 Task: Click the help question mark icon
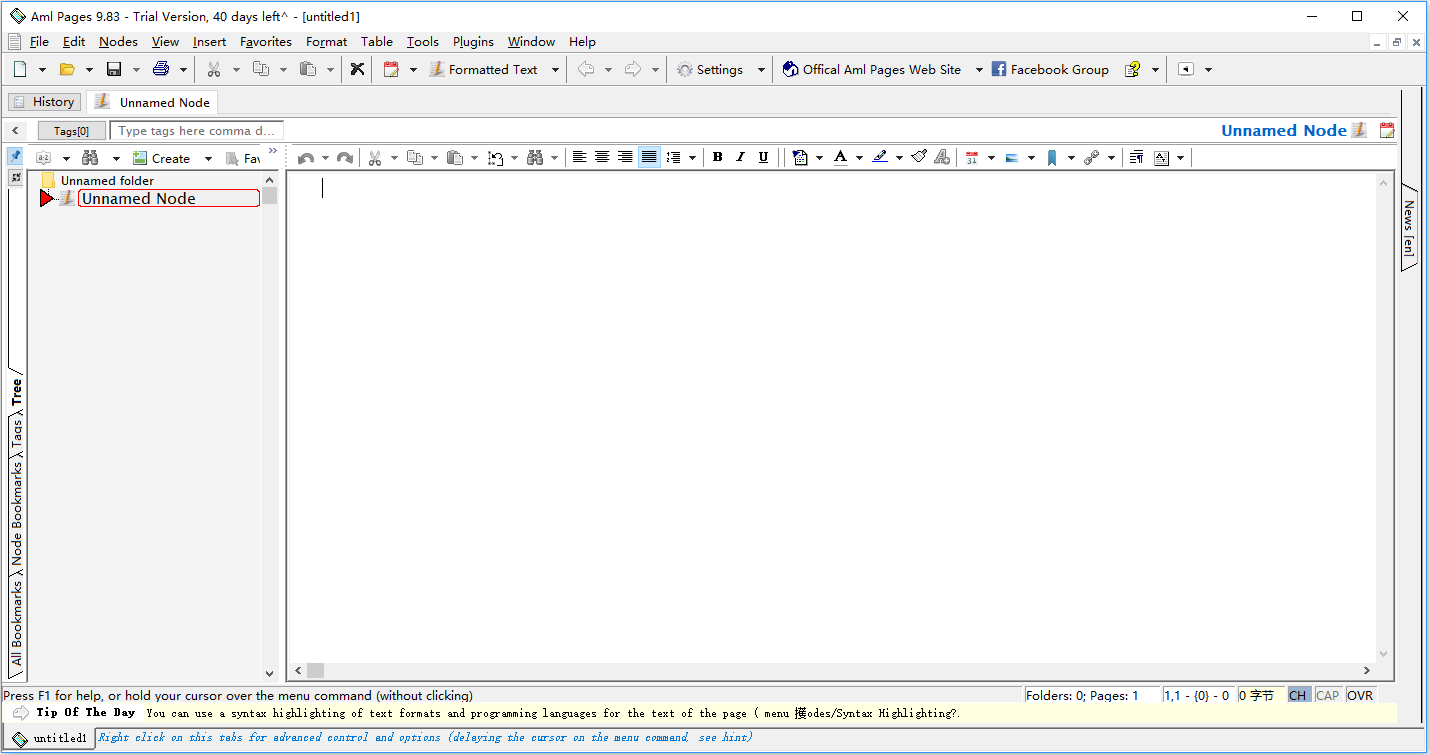tap(1133, 69)
